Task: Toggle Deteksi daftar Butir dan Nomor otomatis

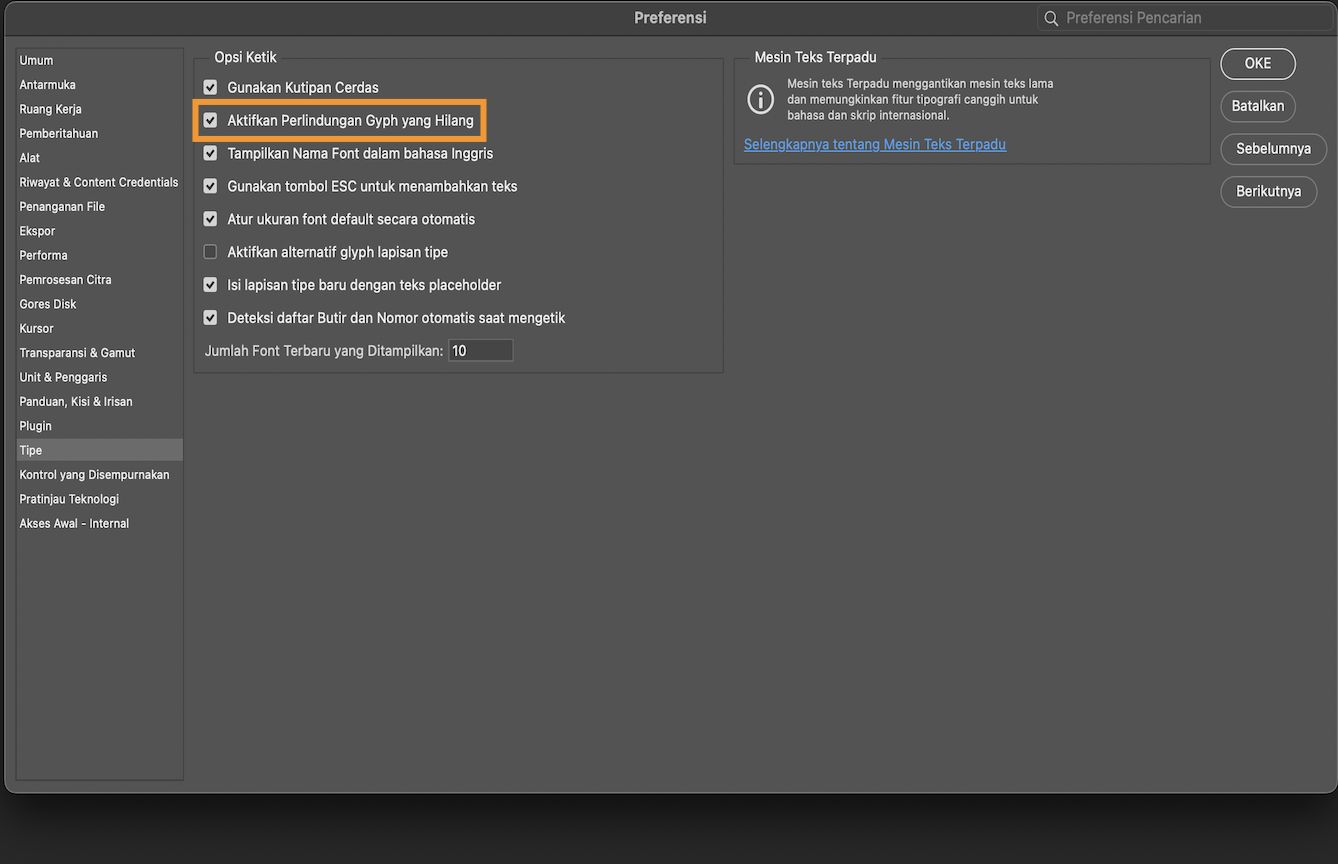Action: tap(210, 318)
